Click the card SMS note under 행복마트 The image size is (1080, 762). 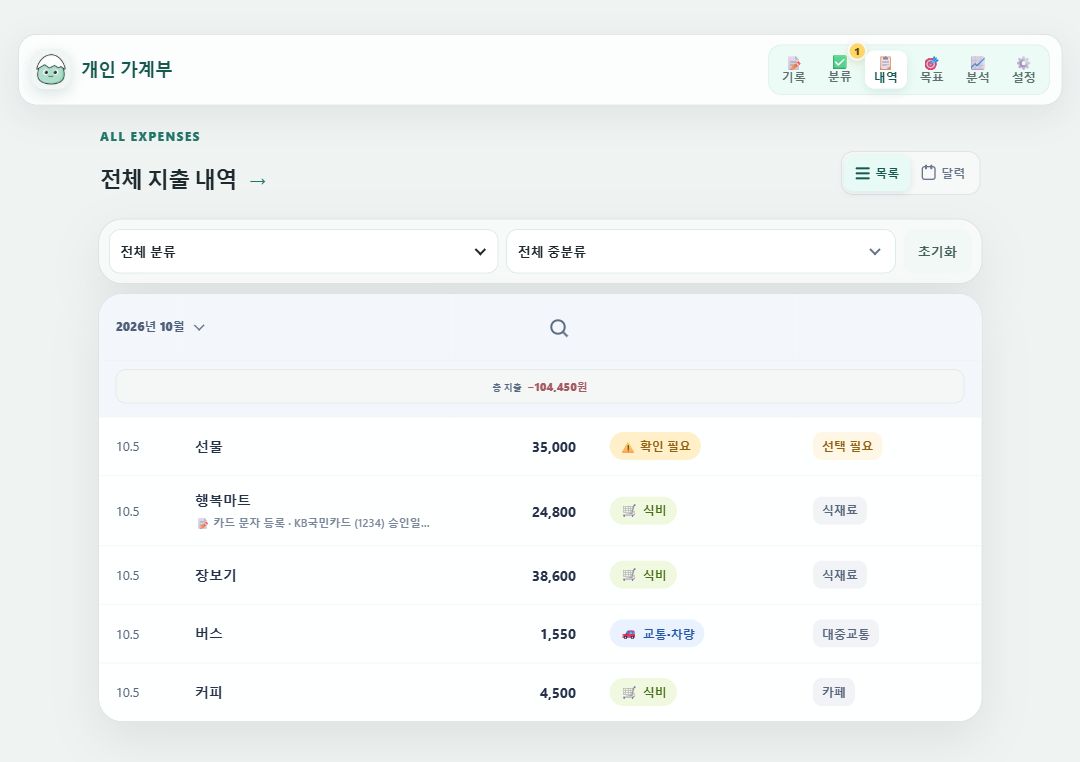click(x=313, y=523)
